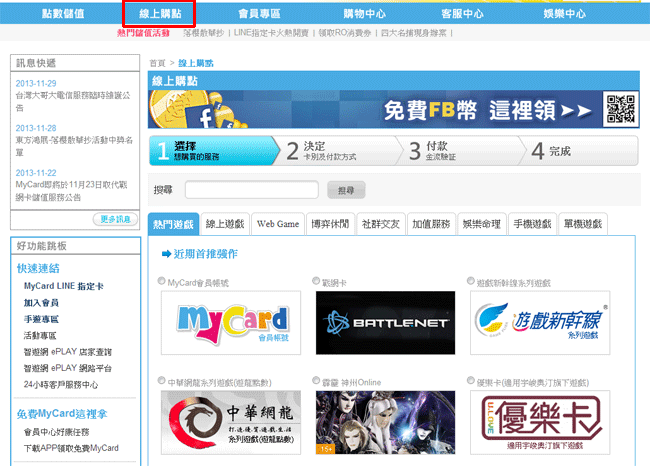
Task: Click the Battle.net logo image
Action: tap(386, 323)
